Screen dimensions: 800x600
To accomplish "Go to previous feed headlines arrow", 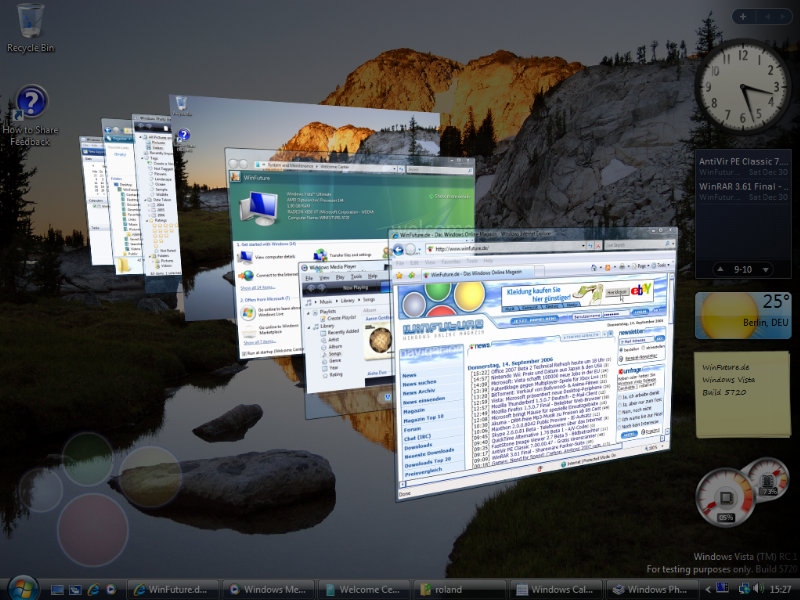I will pos(720,269).
